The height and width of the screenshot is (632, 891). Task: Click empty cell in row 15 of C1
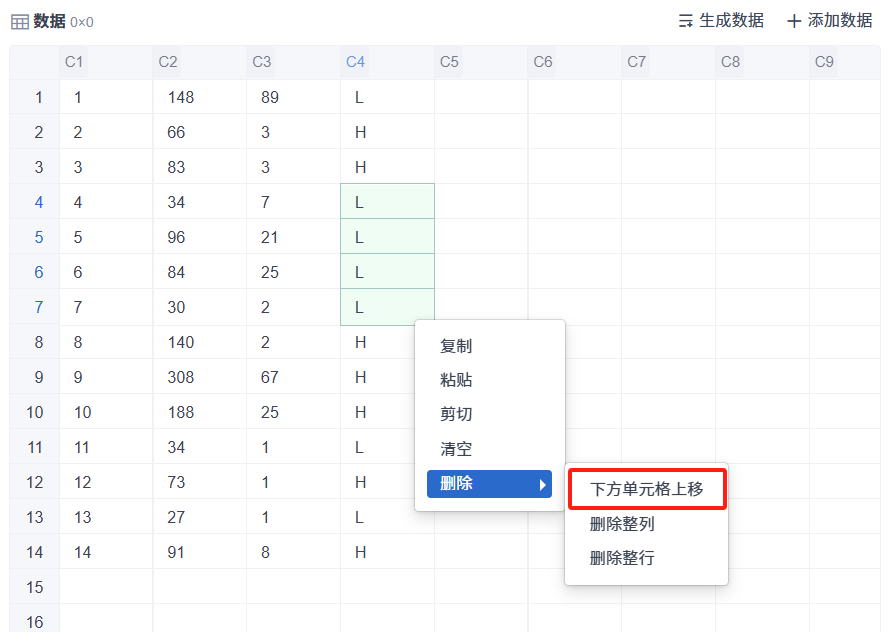click(x=106, y=587)
